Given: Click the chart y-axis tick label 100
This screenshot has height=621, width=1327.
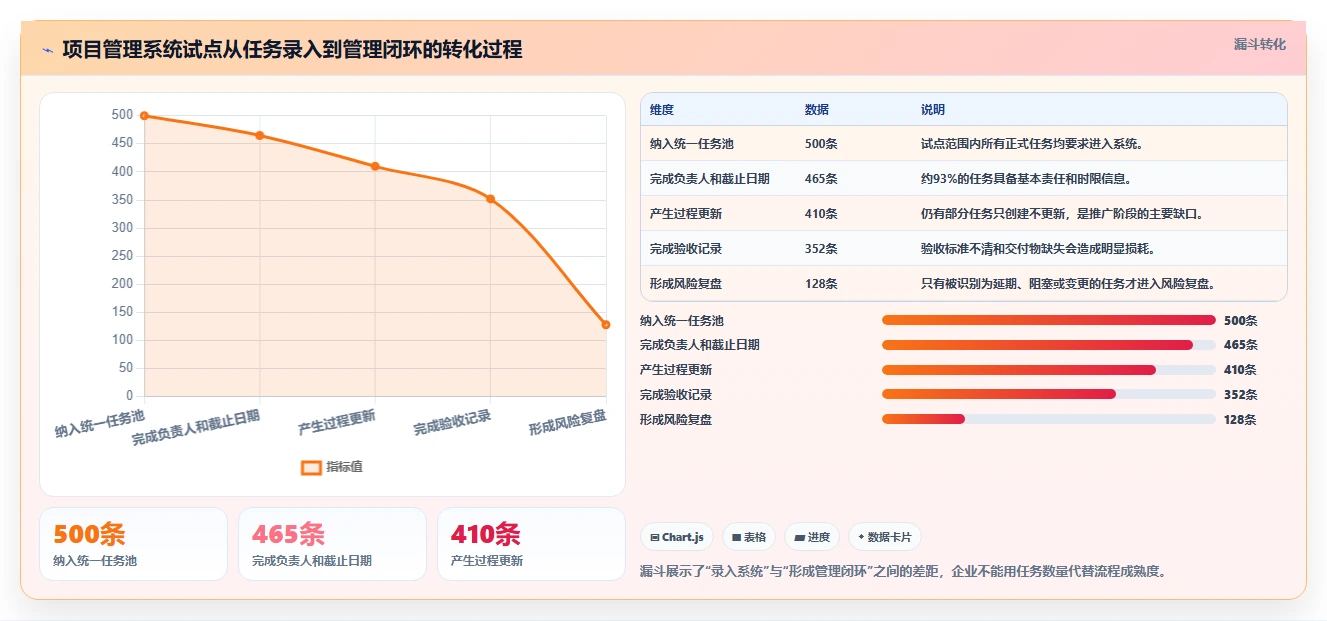Looking at the screenshot, I should tap(122, 340).
